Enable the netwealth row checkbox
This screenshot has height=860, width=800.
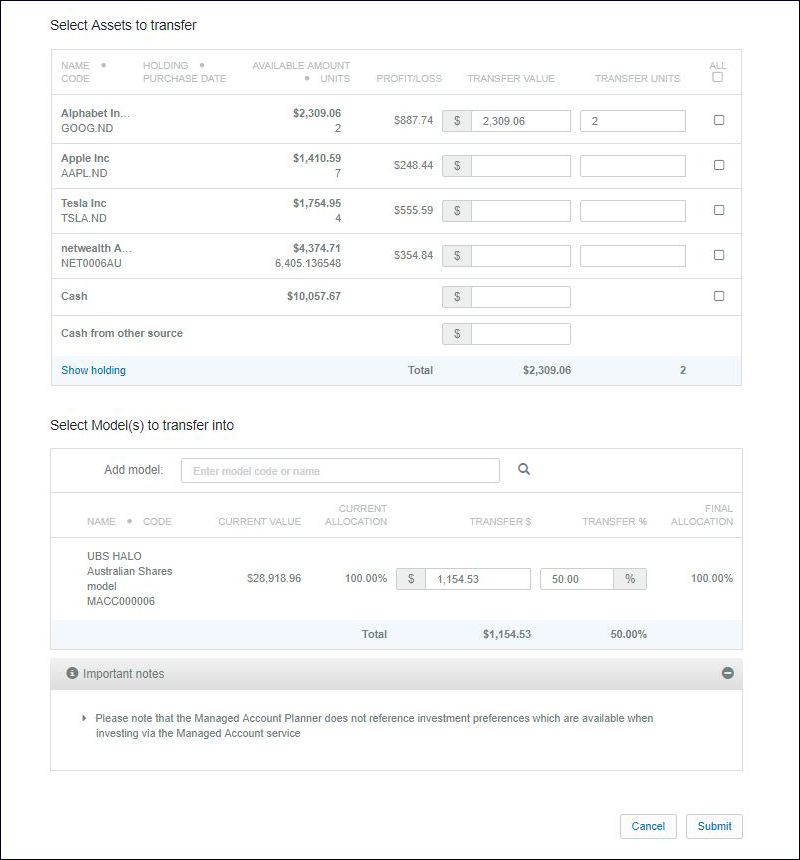718,255
